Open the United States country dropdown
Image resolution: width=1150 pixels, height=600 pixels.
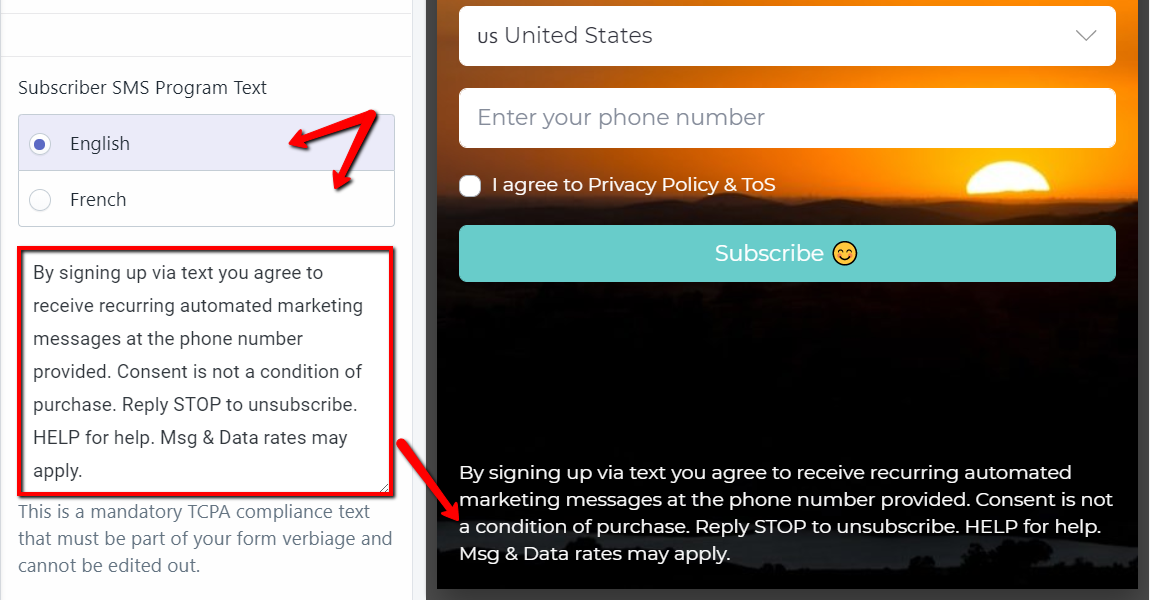[787, 36]
